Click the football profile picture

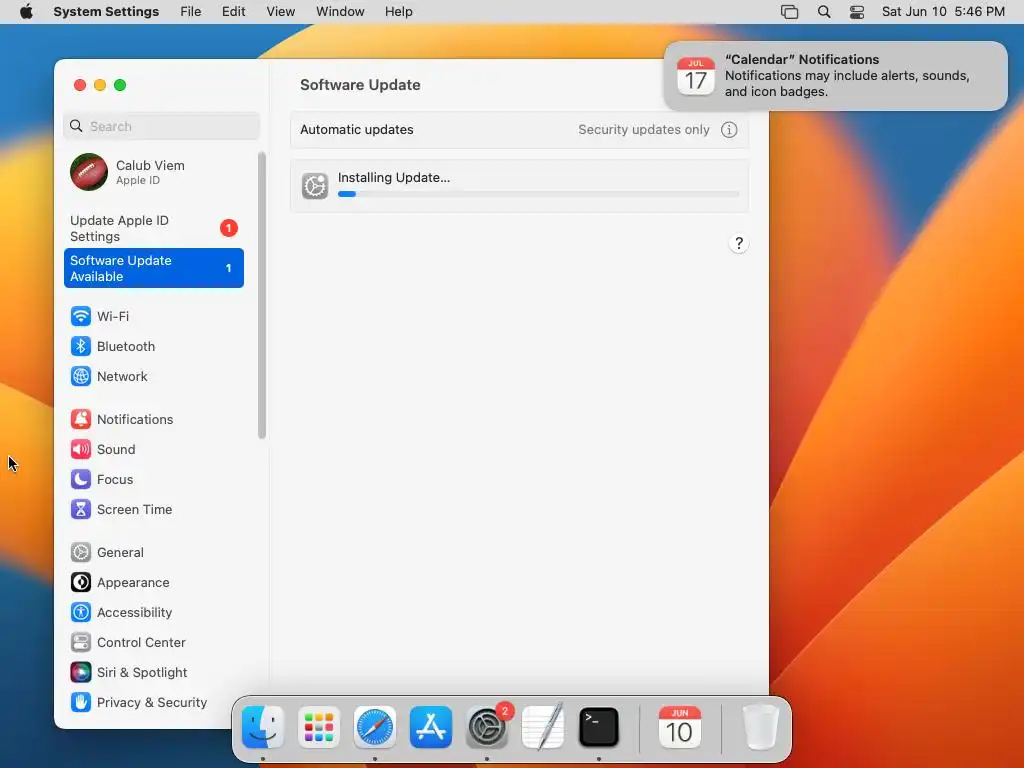pos(89,172)
